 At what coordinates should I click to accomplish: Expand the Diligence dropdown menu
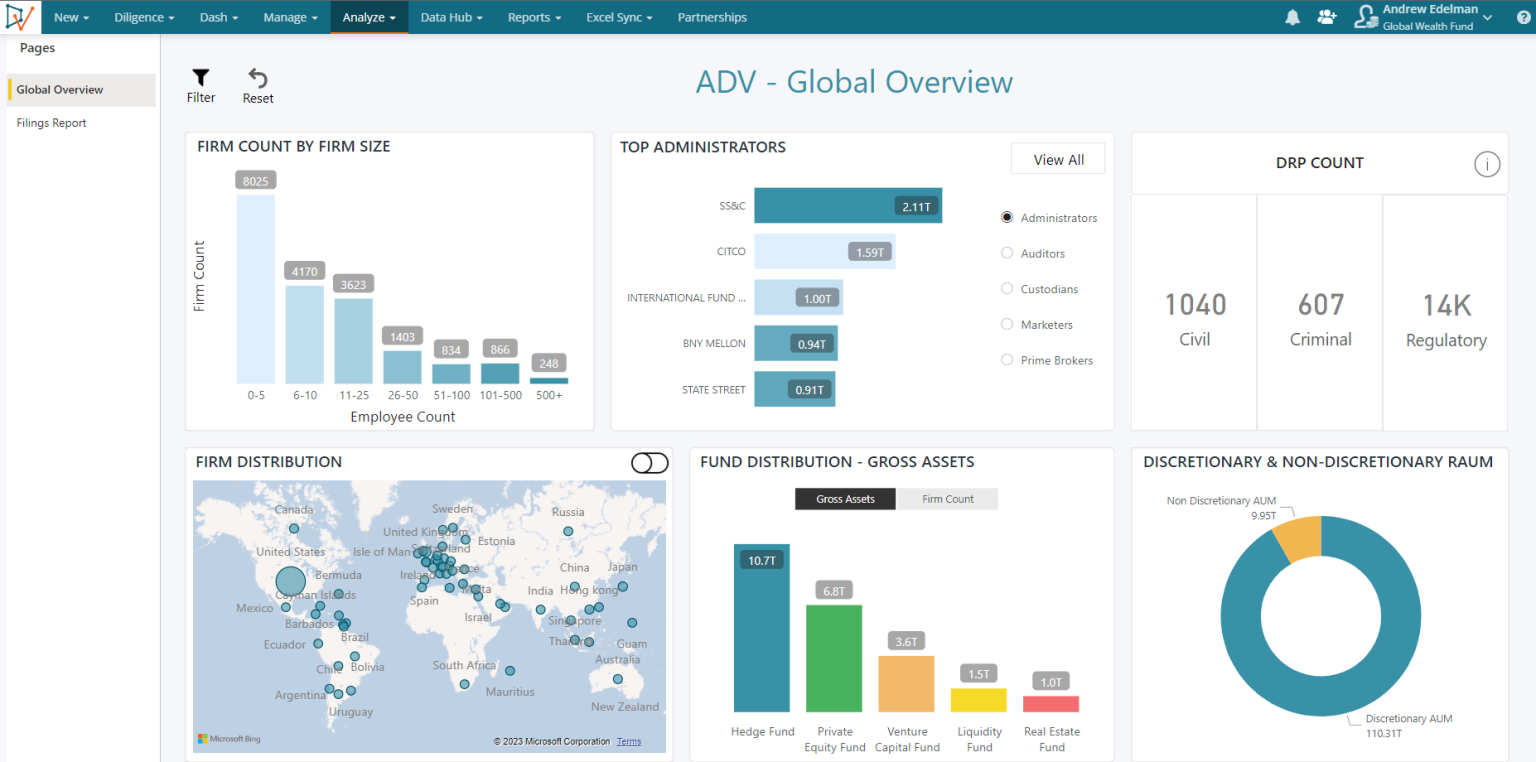point(144,17)
